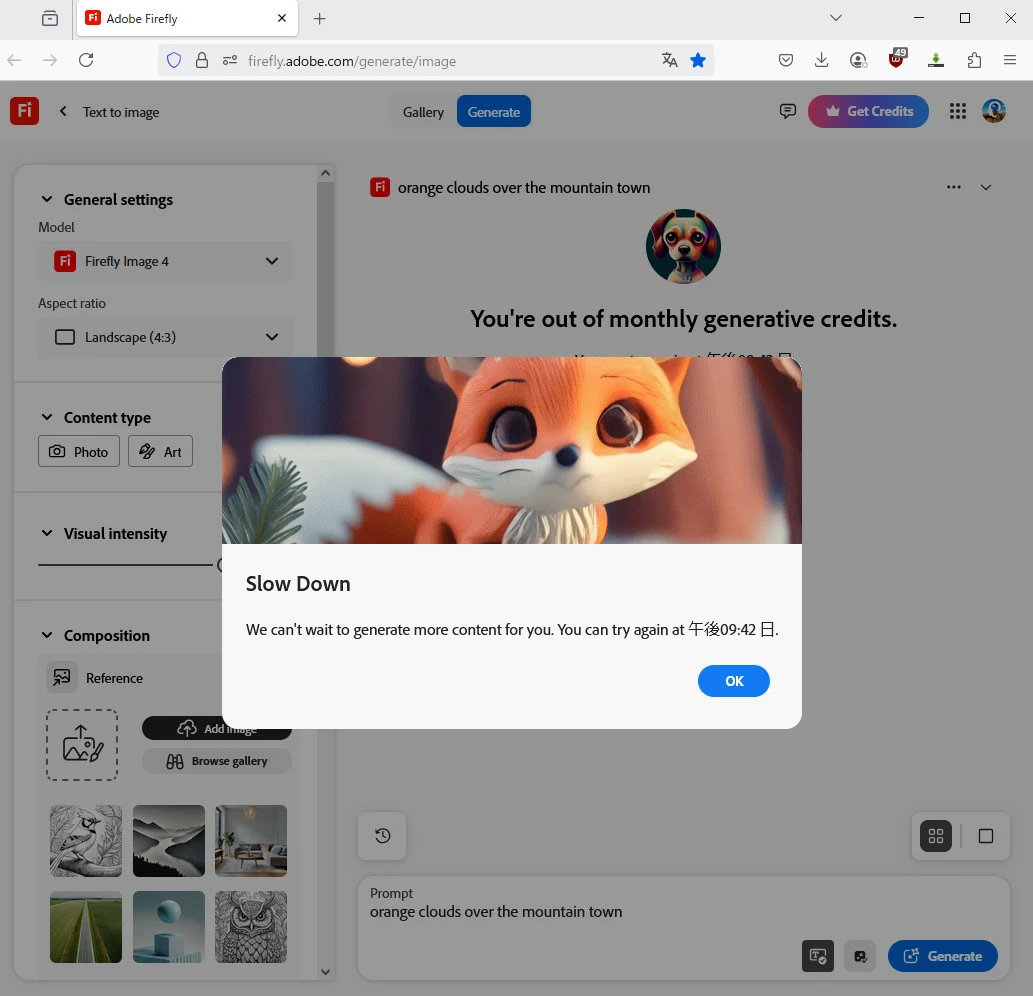Image resolution: width=1033 pixels, height=996 pixels.
Task: Click the Get Credits button
Action: [868, 111]
